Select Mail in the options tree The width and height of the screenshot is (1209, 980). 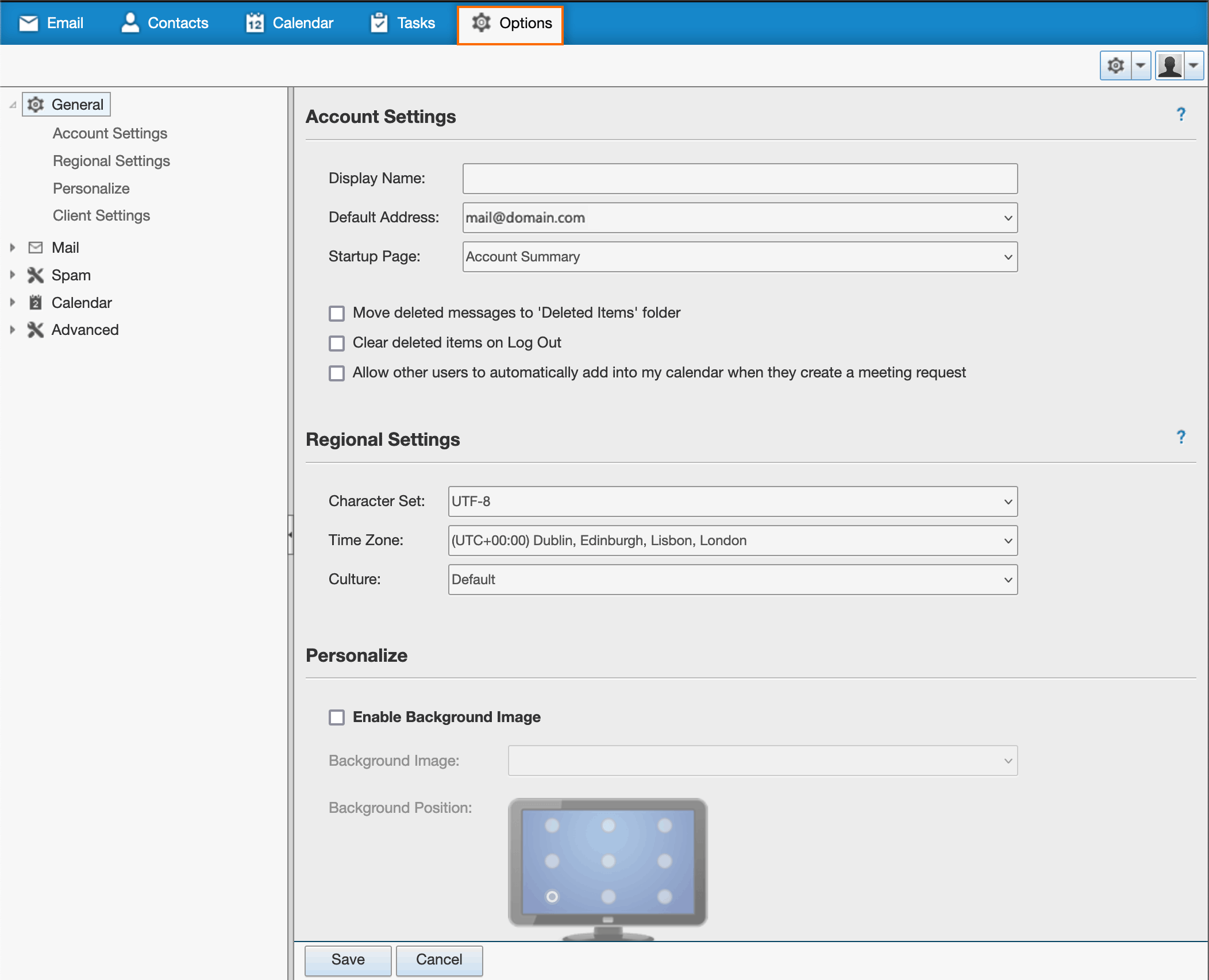tap(66, 248)
